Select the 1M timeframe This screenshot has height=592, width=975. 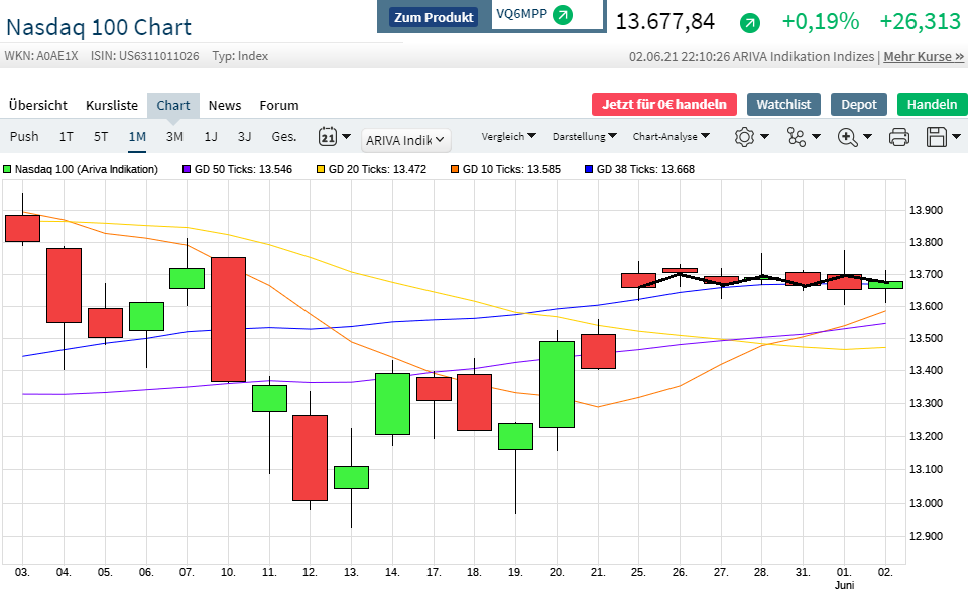(137, 136)
